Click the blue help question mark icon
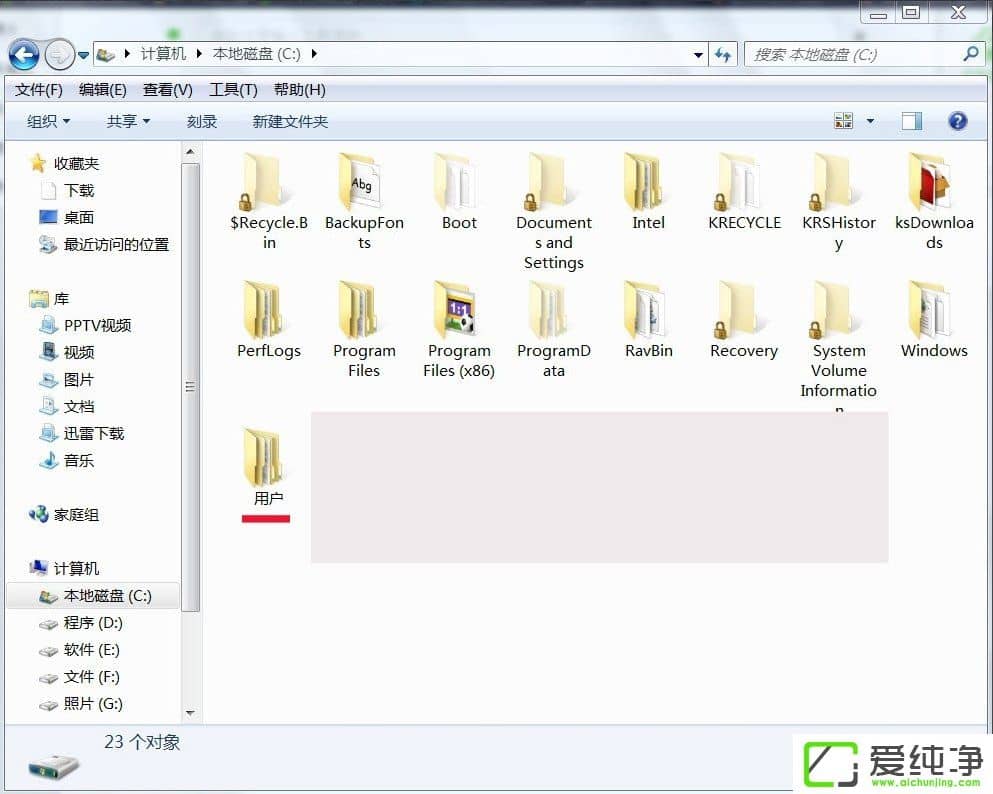Viewport: 993px width, 794px height. tap(957, 121)
